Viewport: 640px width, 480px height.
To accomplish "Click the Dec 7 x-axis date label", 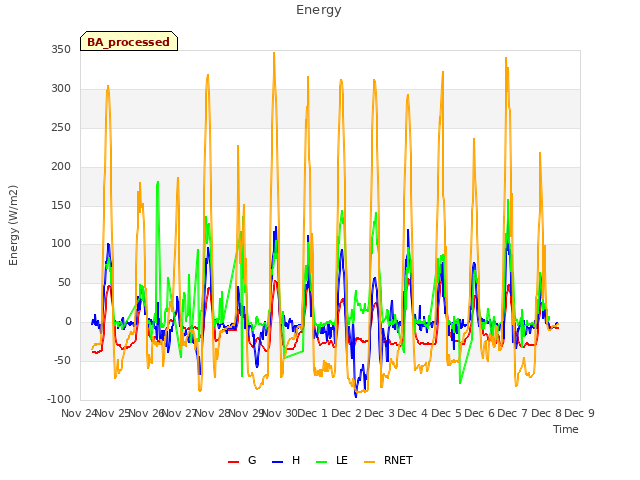I will click(x=513, y=413).
